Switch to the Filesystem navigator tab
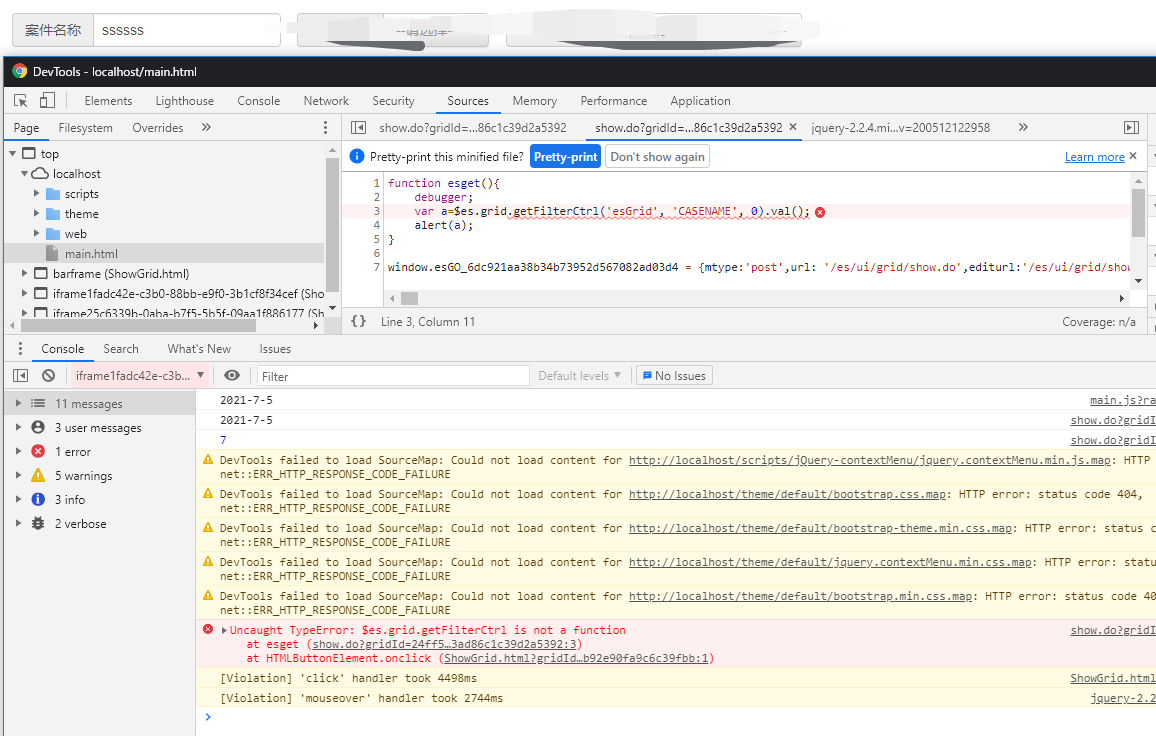The image size is (1156, 736). [x=86, y=128]
